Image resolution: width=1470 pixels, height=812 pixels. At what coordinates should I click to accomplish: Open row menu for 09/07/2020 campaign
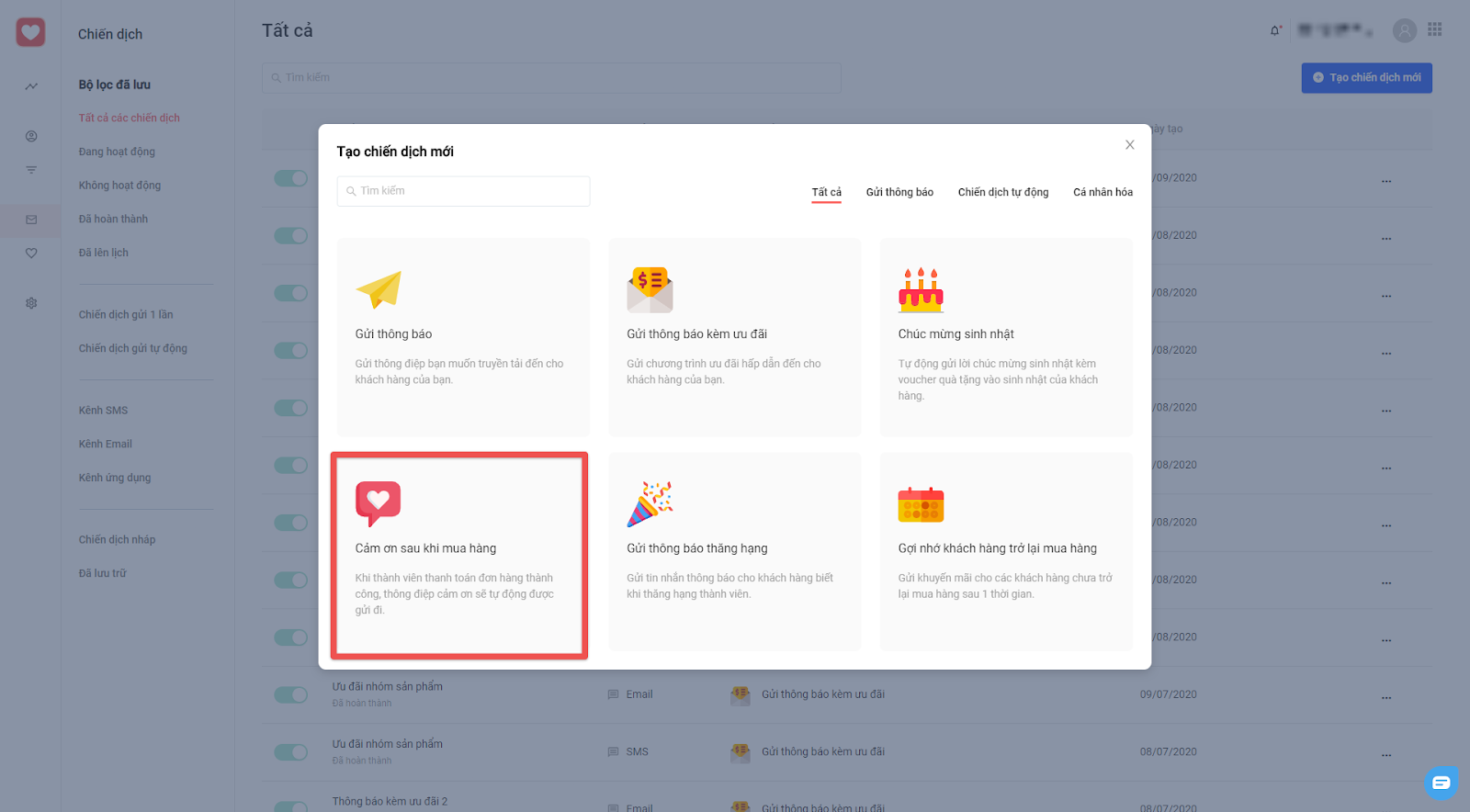coord(1386,697)
